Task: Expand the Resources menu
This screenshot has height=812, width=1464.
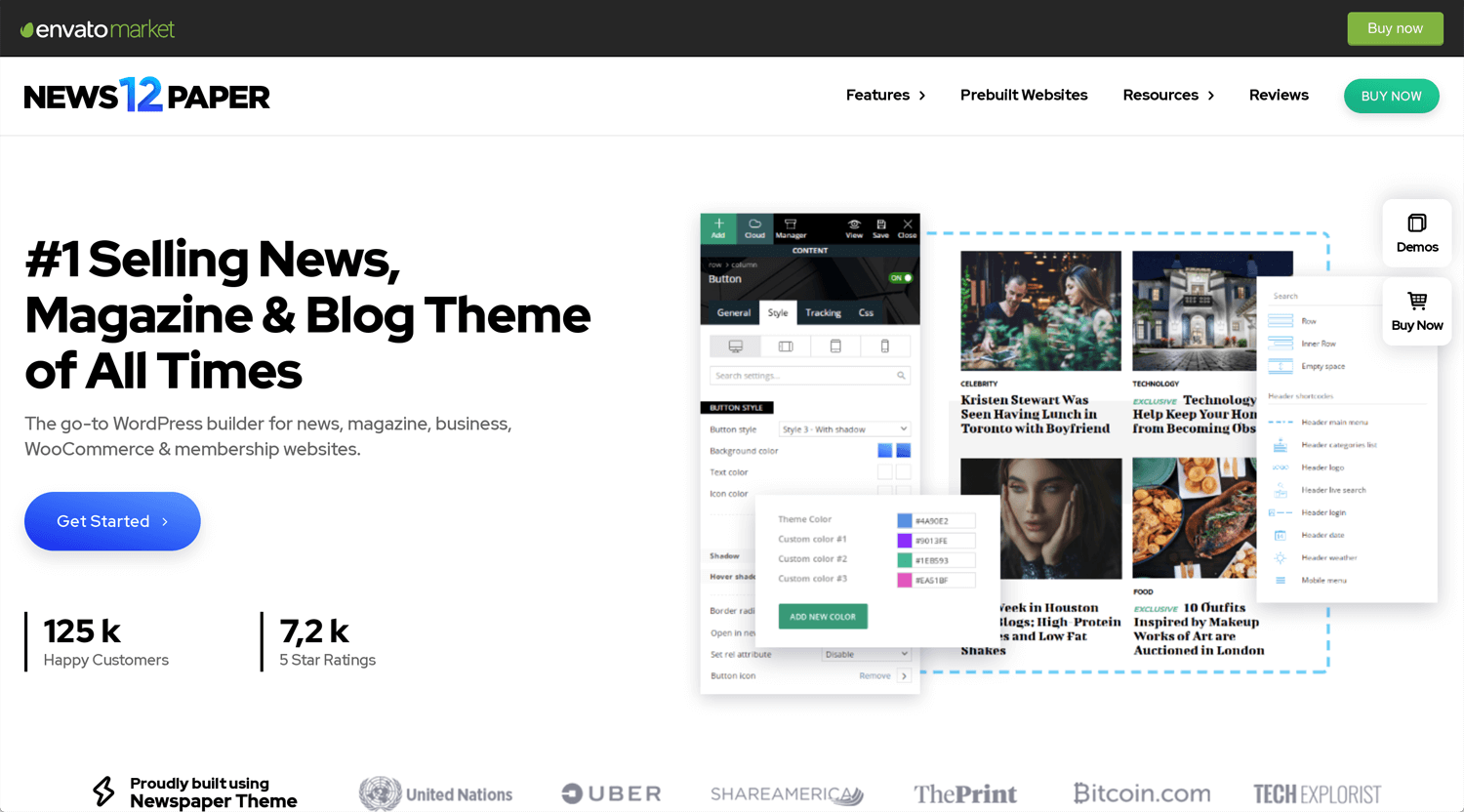Action: [x=1168, y=95]
